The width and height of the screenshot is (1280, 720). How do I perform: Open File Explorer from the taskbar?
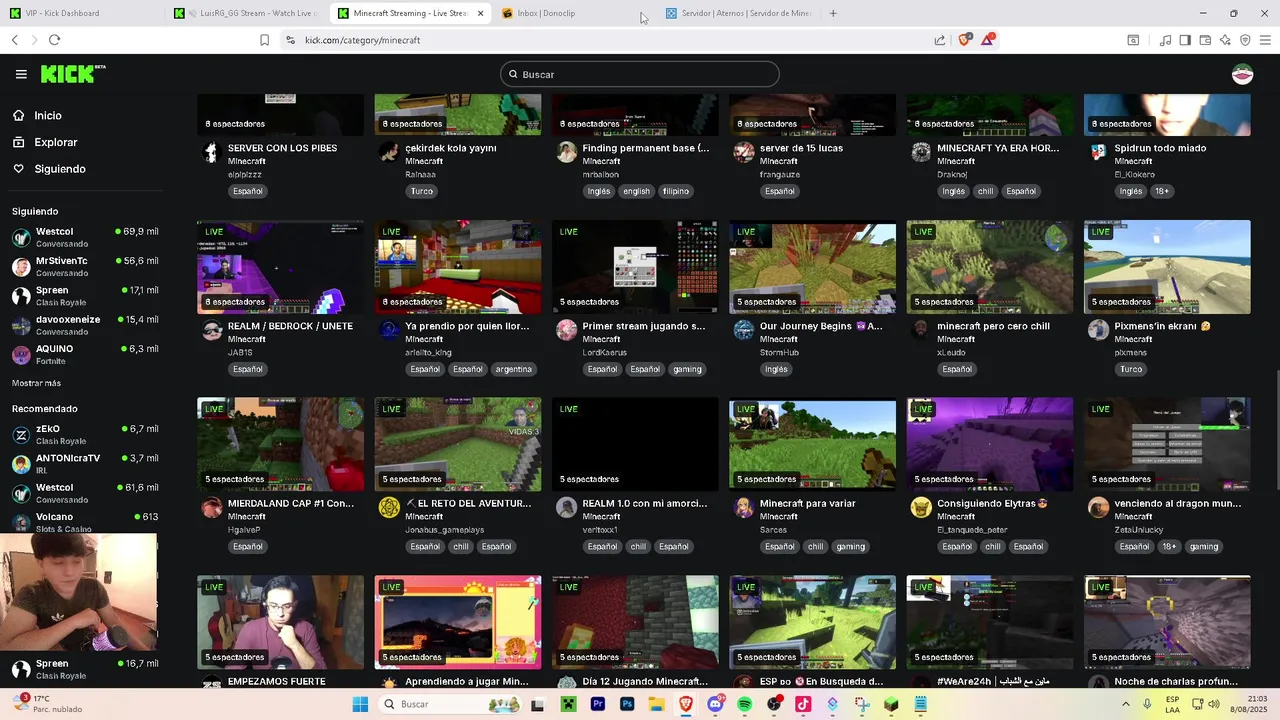(657, 704)
